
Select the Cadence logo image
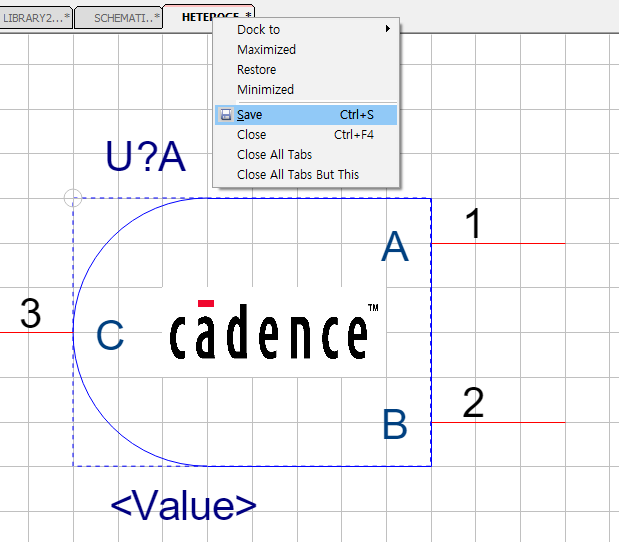(274, 331)
